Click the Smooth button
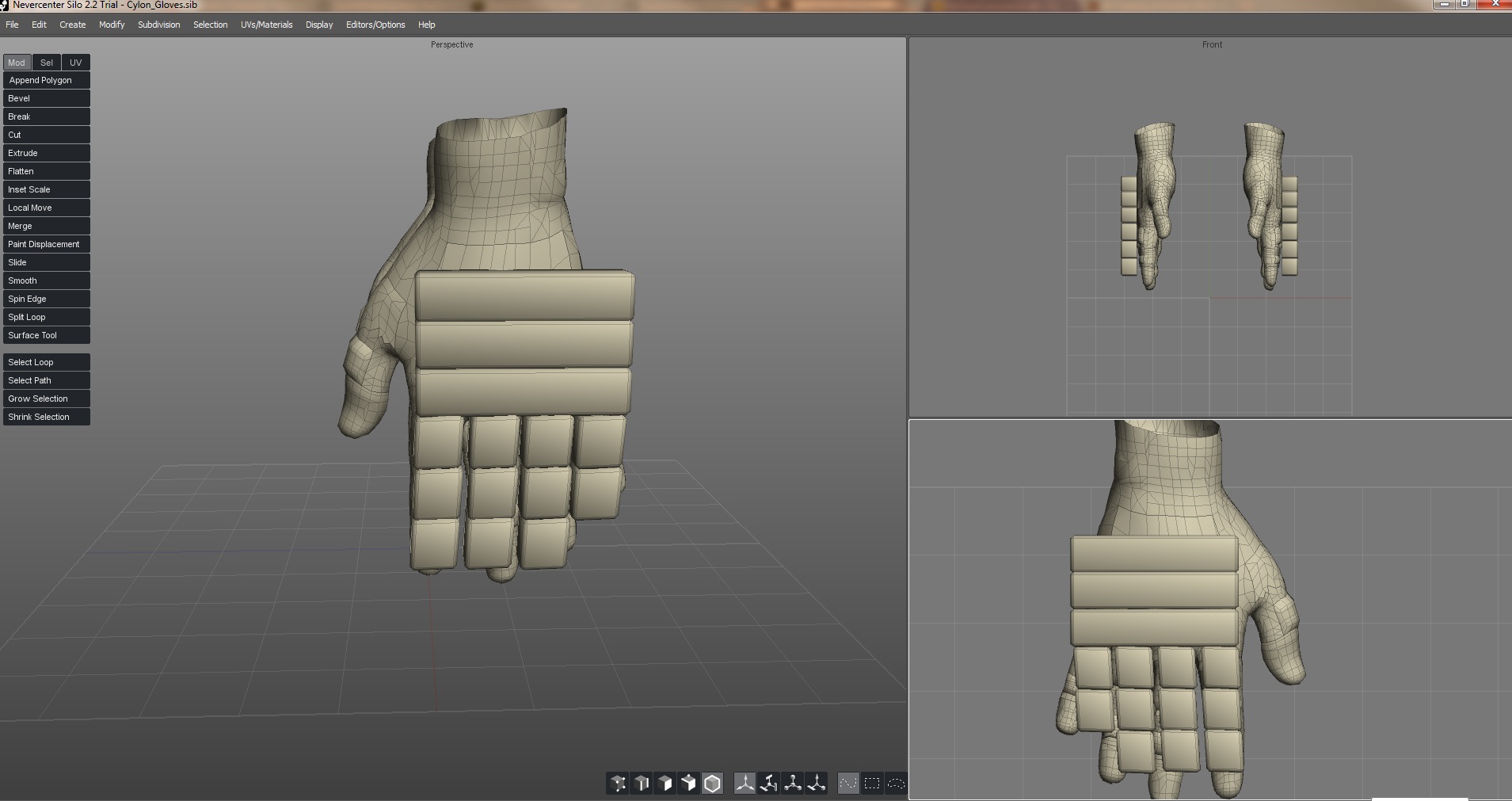Screen dimensions: 1512x801 (47, 280)
